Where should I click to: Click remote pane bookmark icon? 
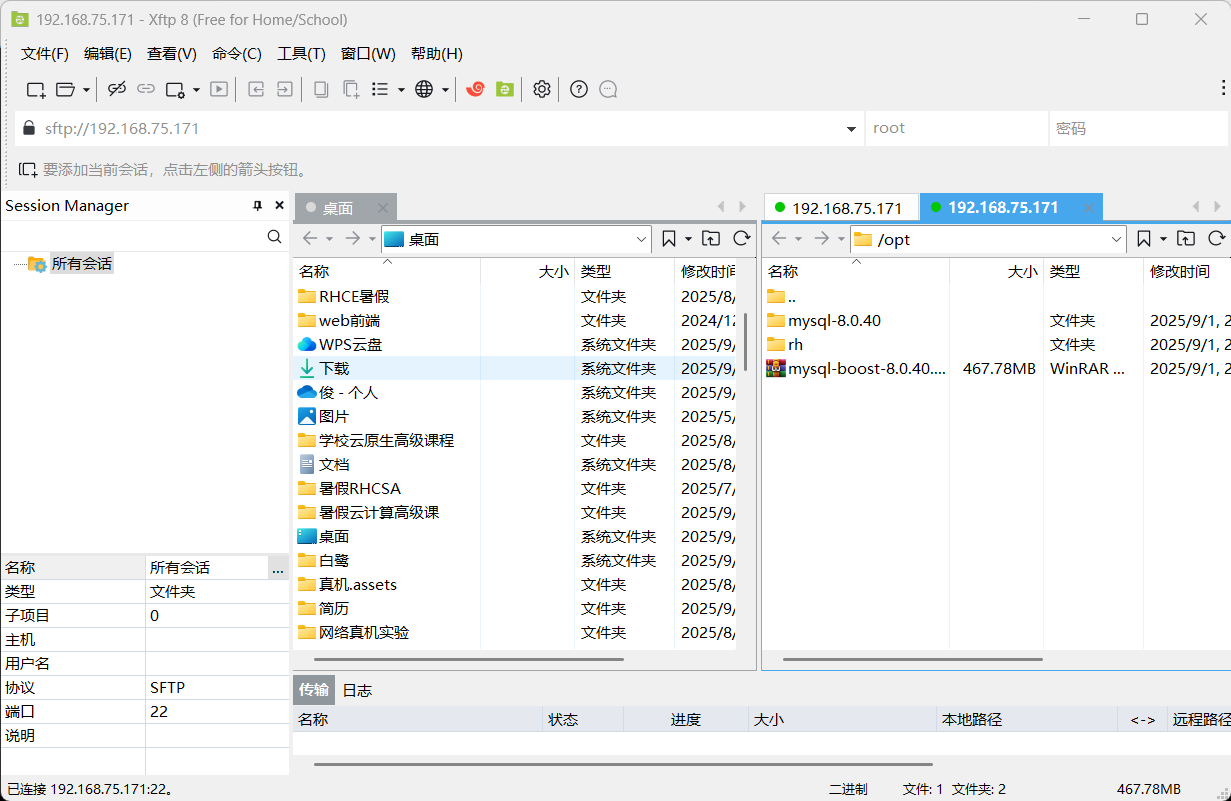pos(1144,238)
